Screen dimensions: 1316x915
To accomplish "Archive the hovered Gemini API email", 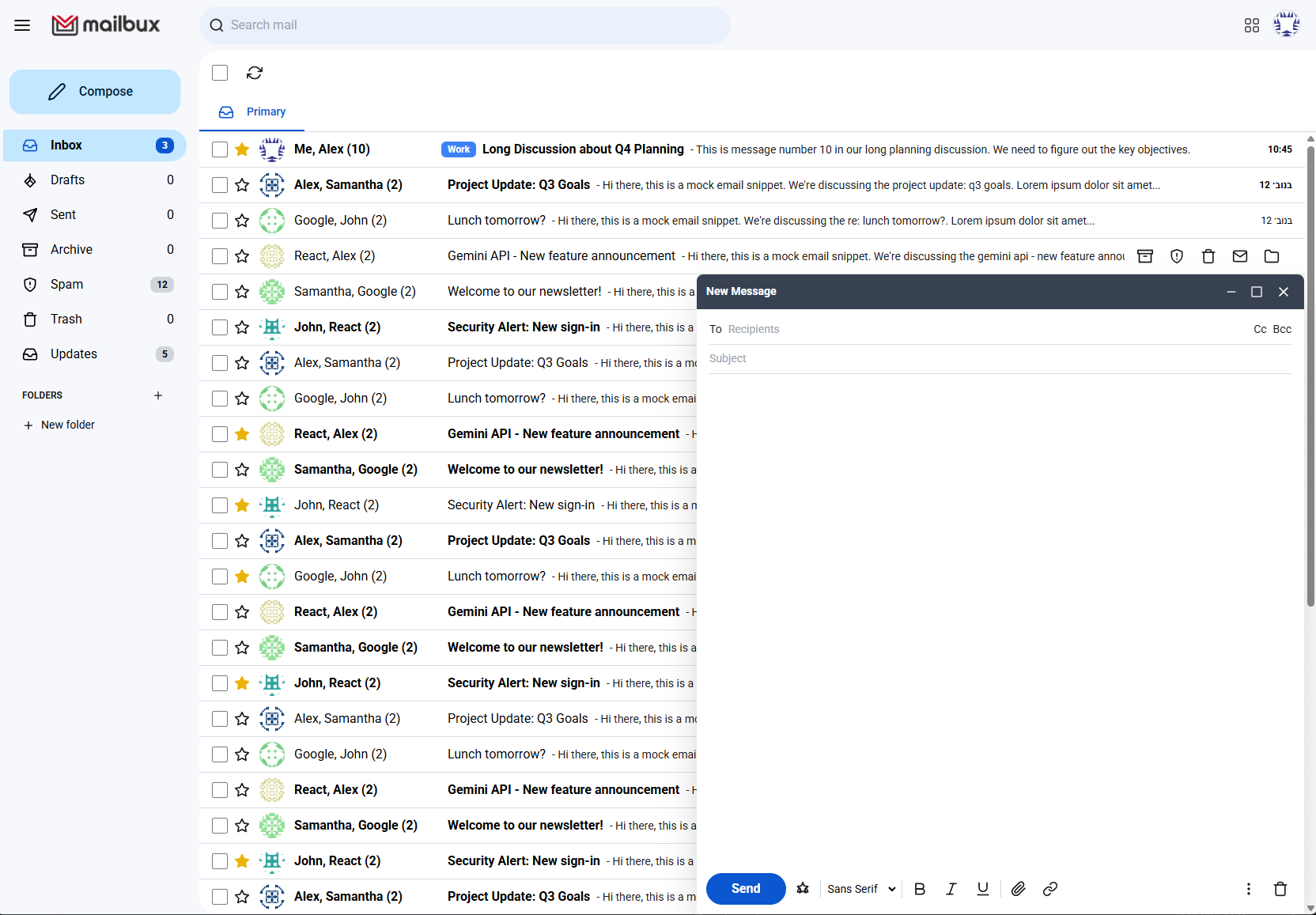I will [1145, 256].
